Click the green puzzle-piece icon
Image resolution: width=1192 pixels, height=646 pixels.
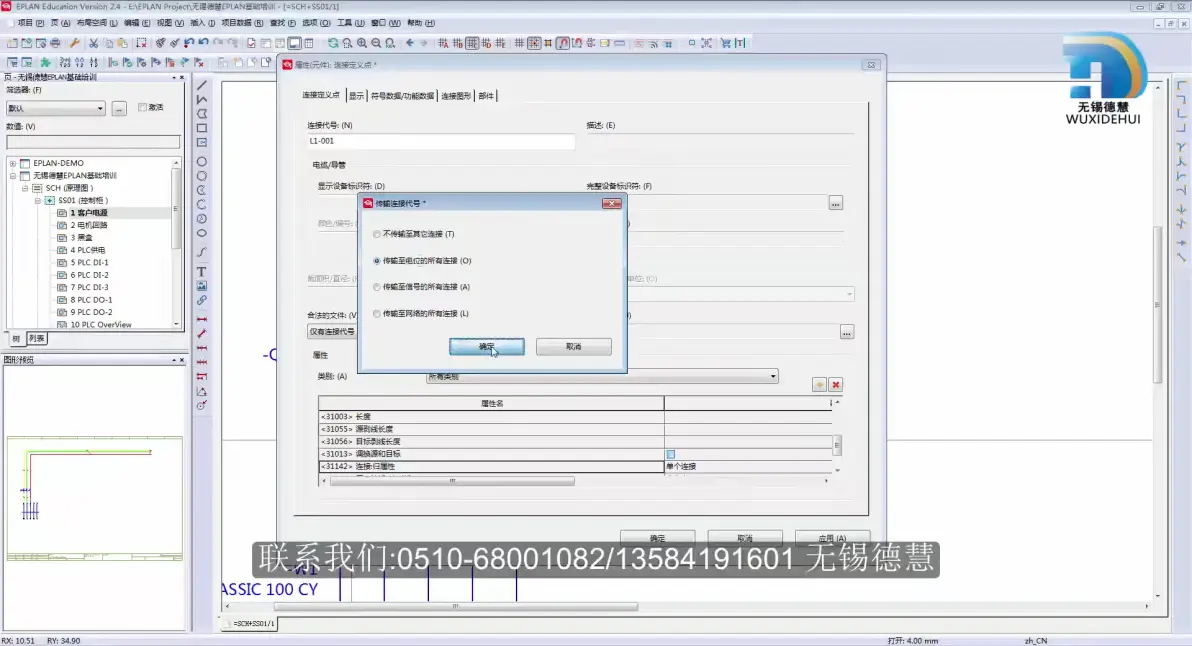click(46, 62)
